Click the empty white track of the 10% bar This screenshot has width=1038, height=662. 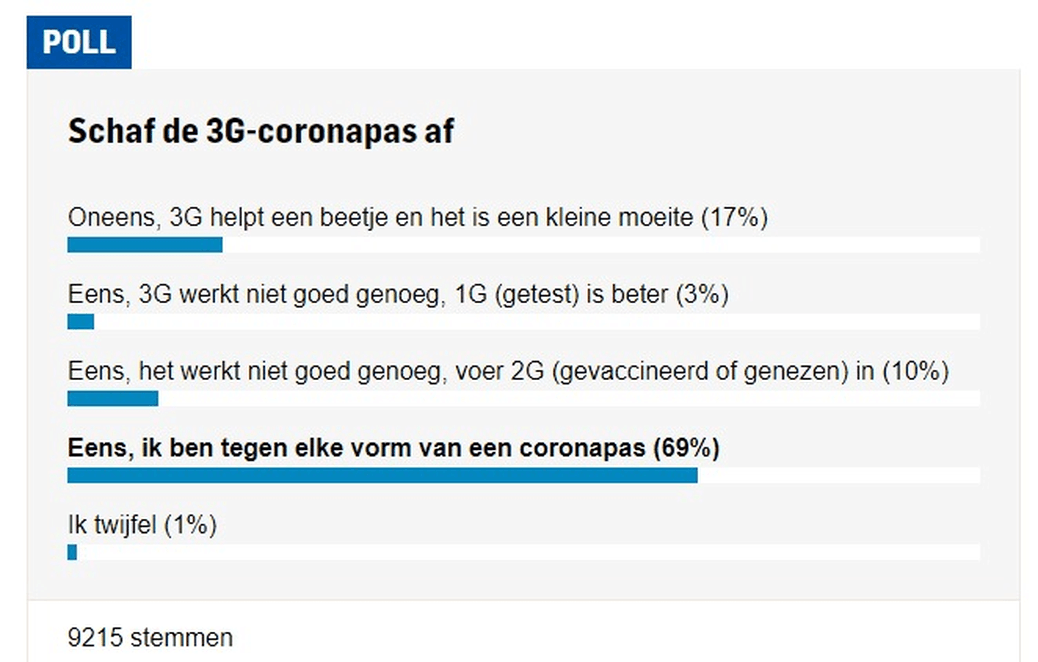pyautogui.click(x=568, y=399)
